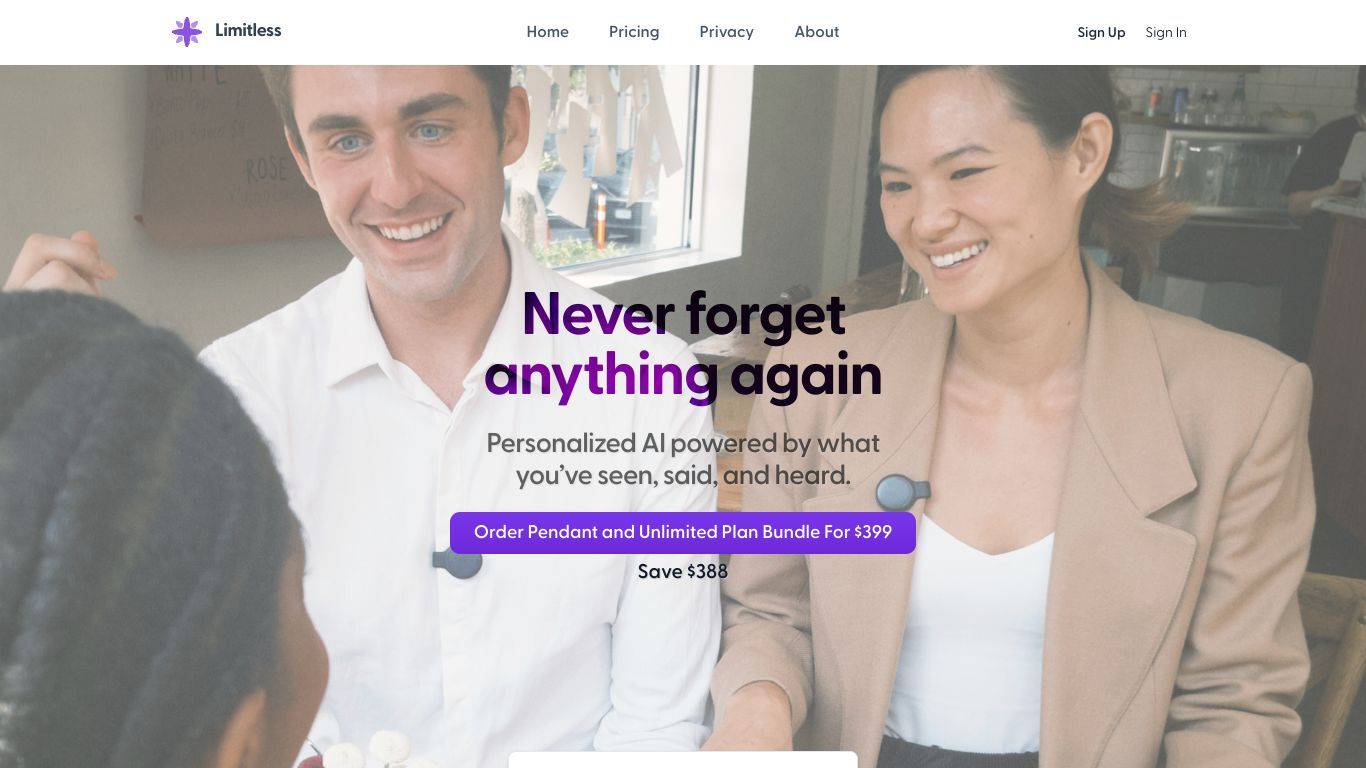Open the Privacy navigation link
Viewport: 1366px width, 768px height.
(x=727, y=32)
